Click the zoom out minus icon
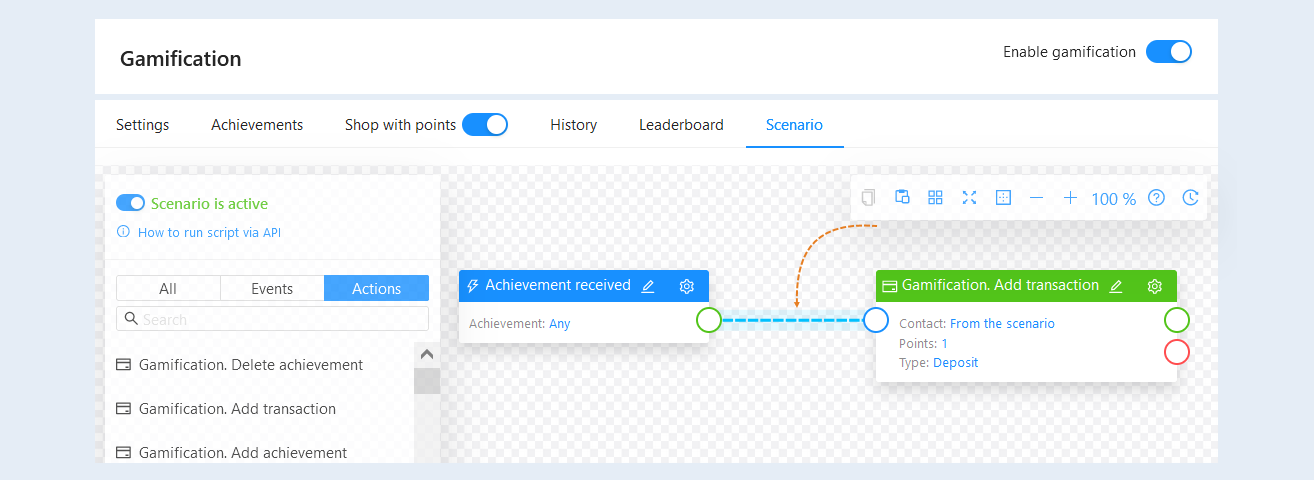The height and width of the screenshot is (480, 1314). click(x=1036, y=198)
